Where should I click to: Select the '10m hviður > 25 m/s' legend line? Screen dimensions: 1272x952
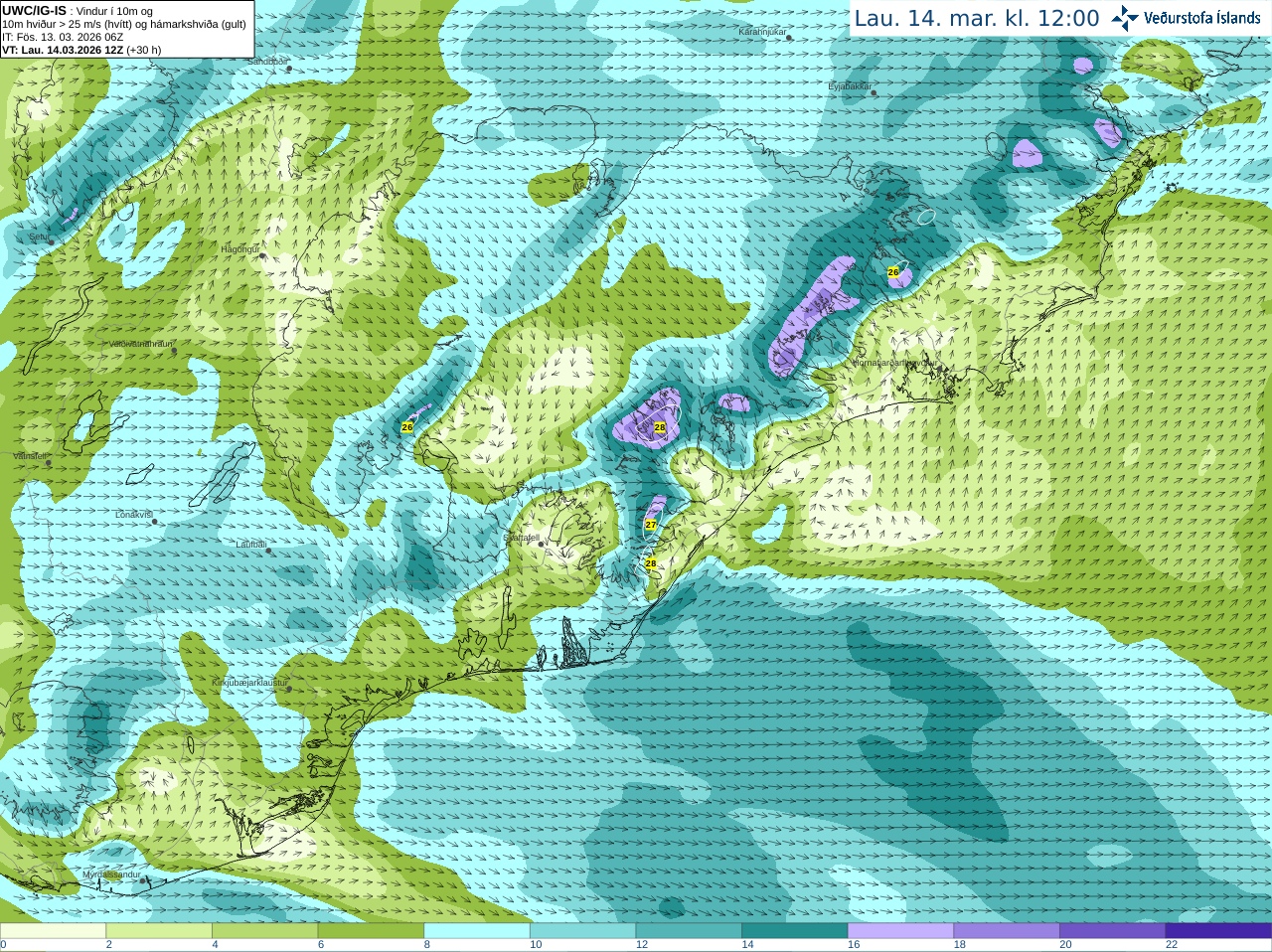pyautogui.click(x=124, y=23)
